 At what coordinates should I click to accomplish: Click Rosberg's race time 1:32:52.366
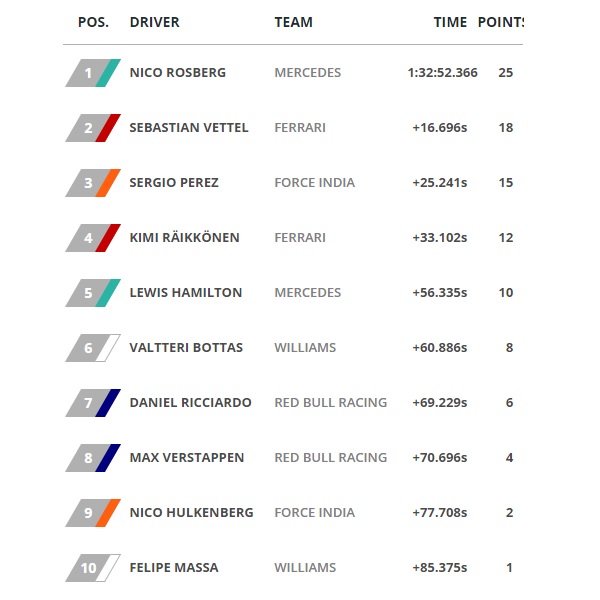442,73
